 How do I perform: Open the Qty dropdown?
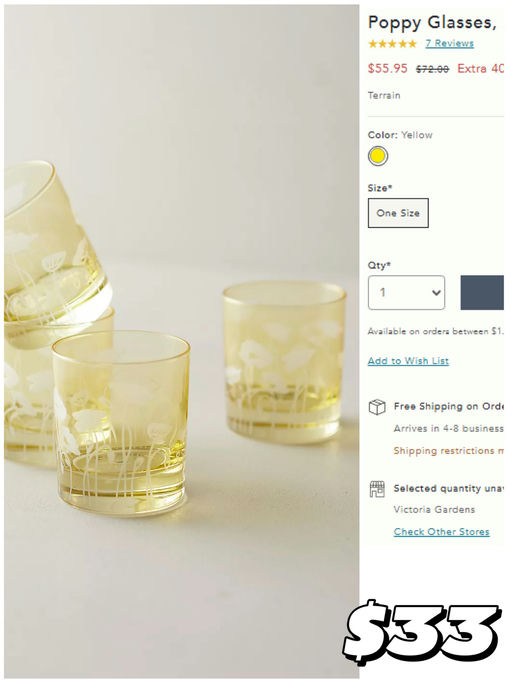coord(407,292)
